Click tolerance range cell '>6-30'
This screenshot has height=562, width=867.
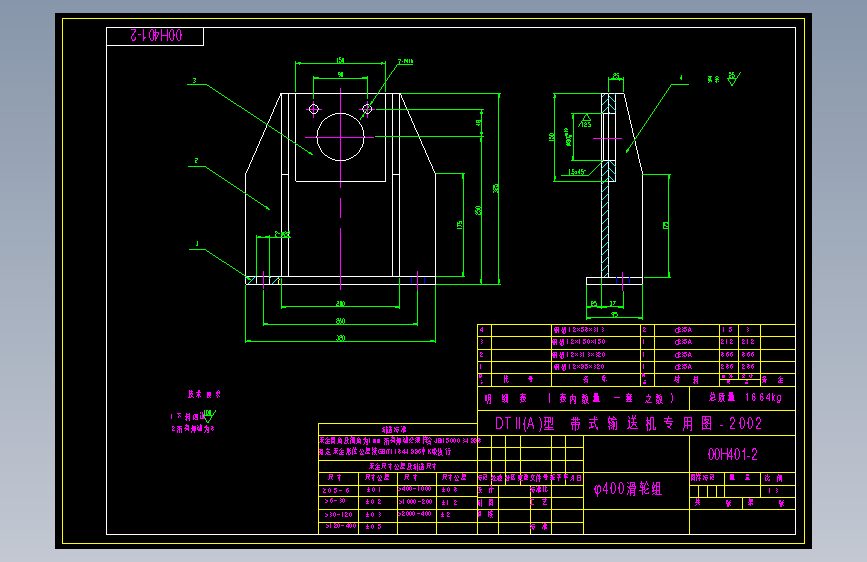coord(335,501)
